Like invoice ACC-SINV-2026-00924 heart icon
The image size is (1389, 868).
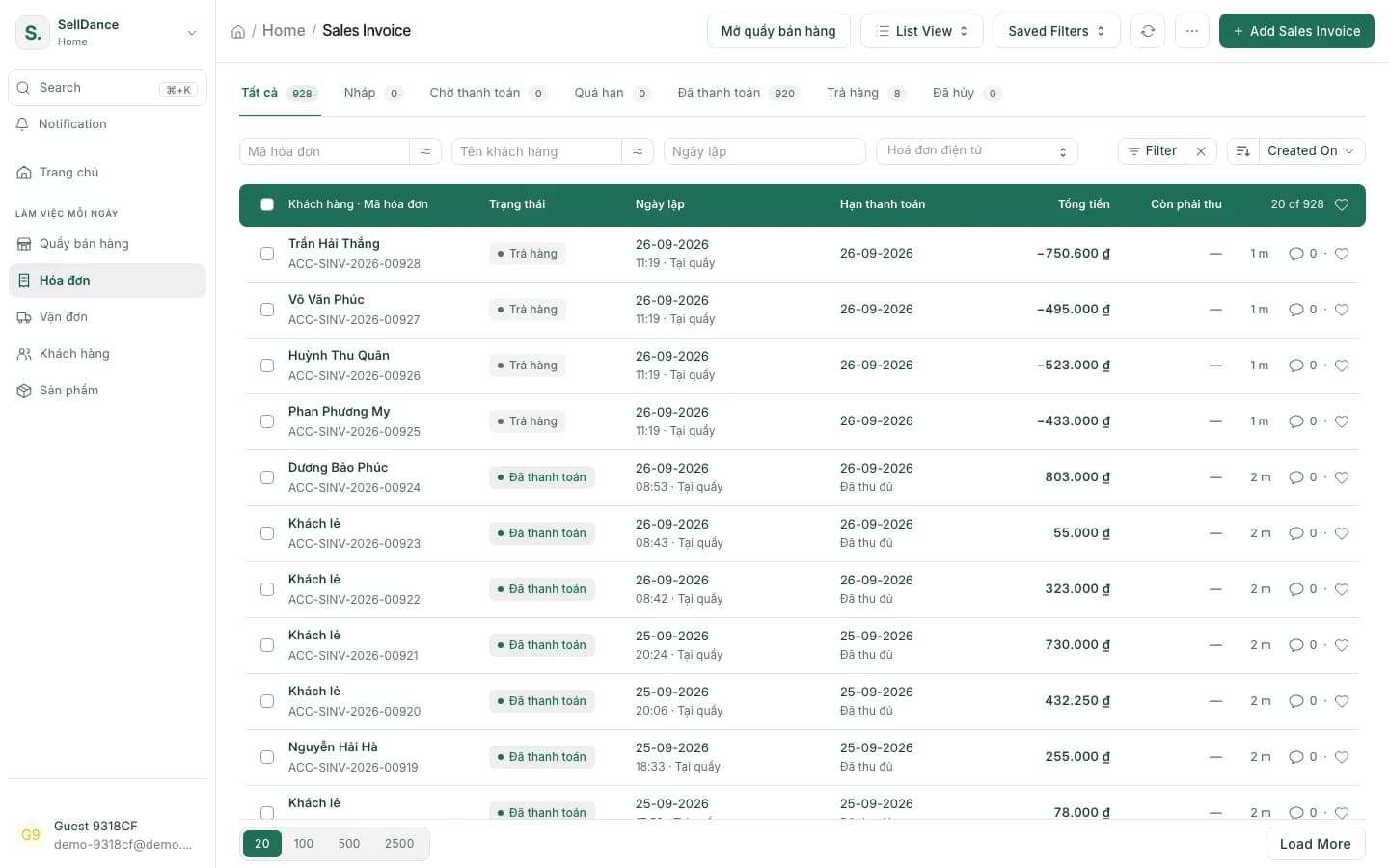point(1342,477)
